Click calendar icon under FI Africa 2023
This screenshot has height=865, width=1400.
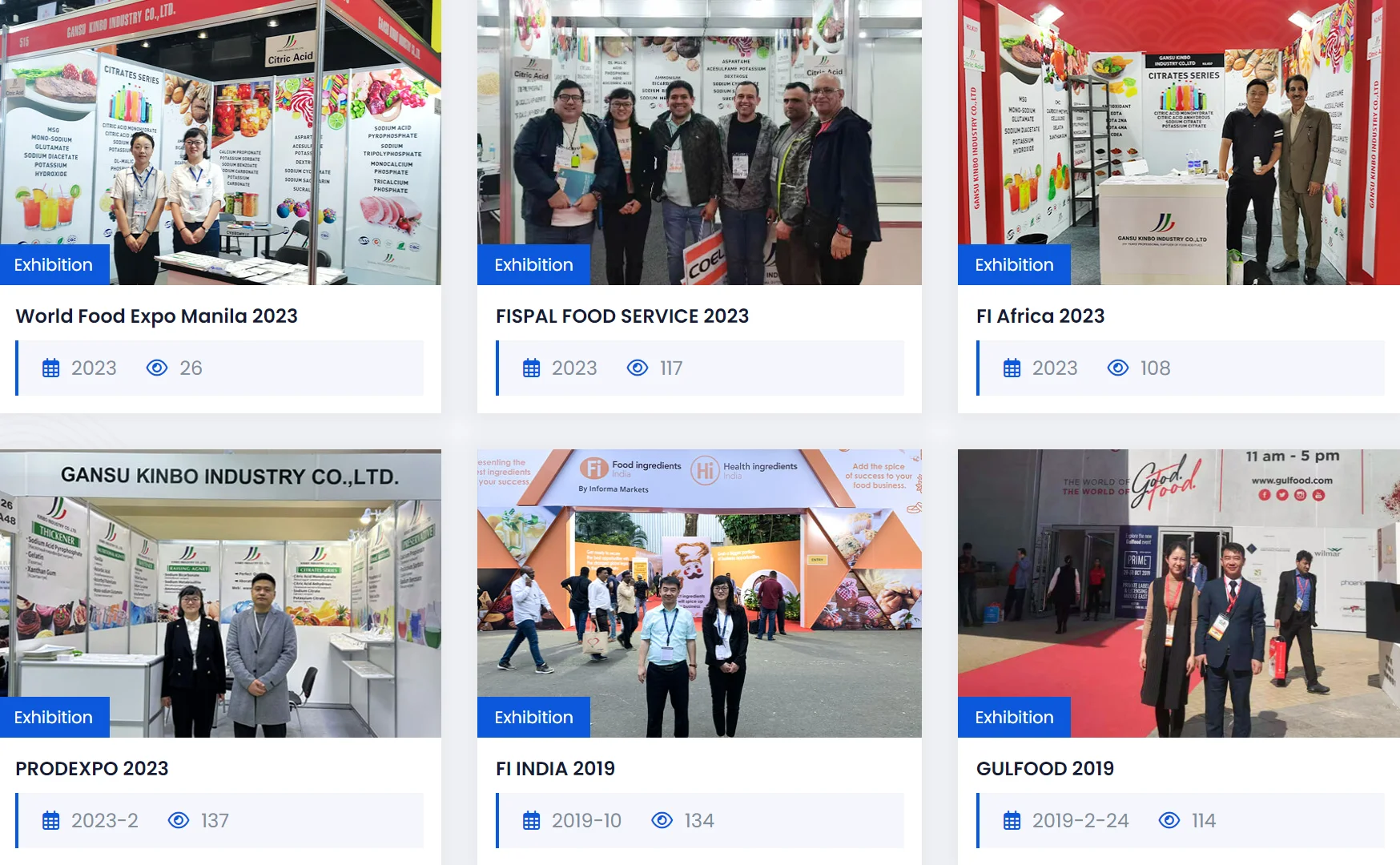click(1012, 368)
